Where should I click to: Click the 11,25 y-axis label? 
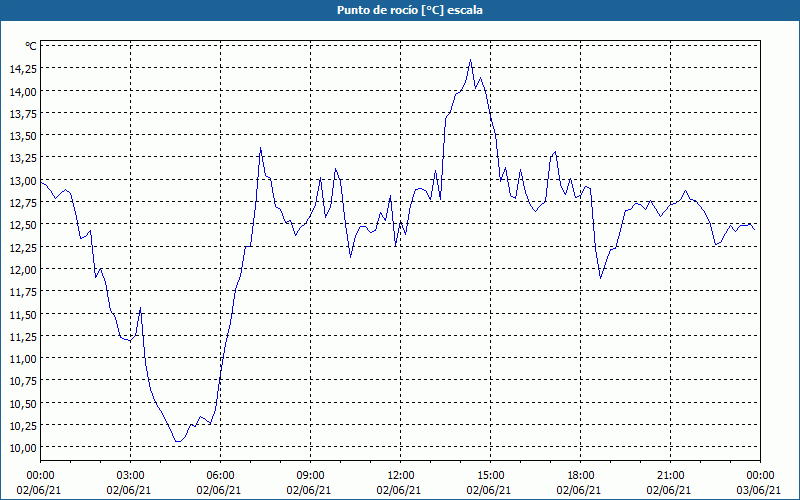[x=23, y=336]
